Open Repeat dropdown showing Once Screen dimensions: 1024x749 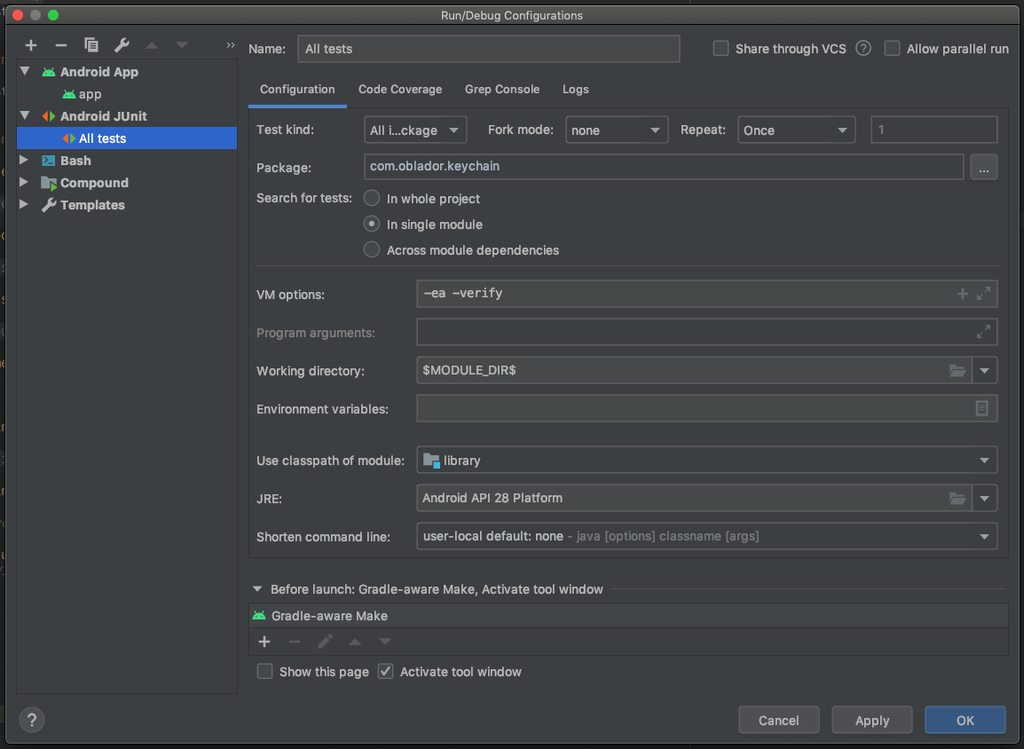(796, 130)
